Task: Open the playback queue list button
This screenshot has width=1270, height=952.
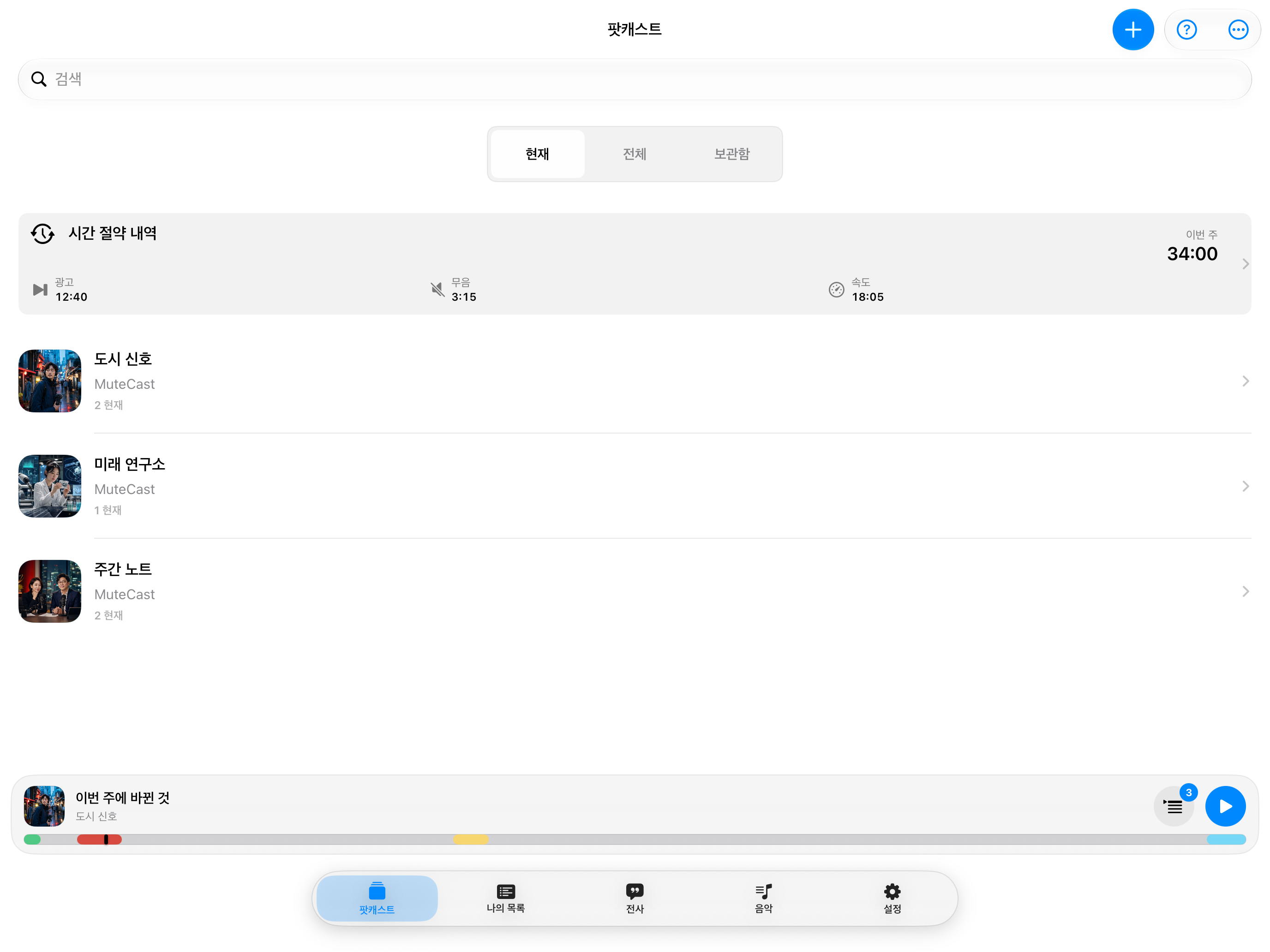Action: pos(1173,806)
